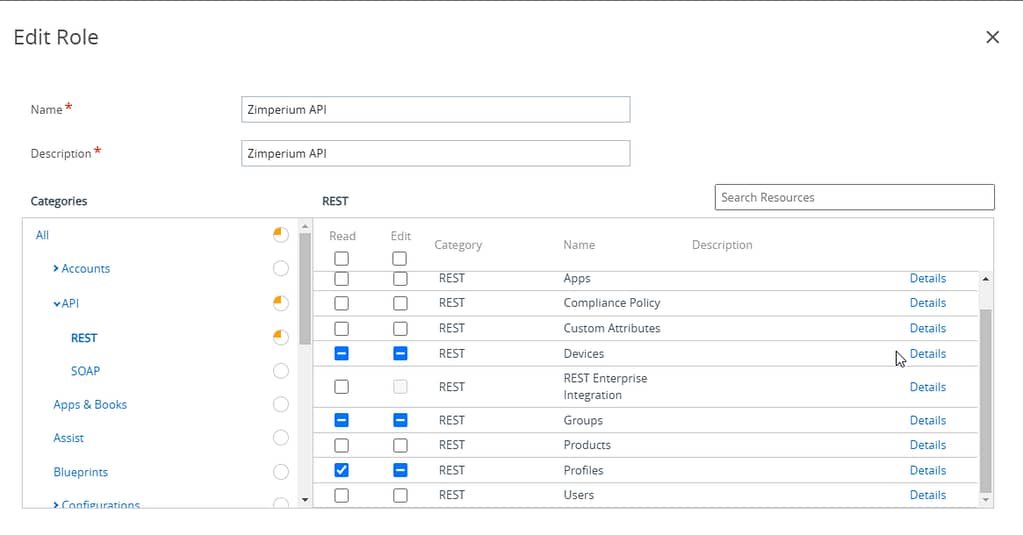Screen dimensions: 1023x535
Task: Click the Blueprints permission status circle
Action: point(281,471)
